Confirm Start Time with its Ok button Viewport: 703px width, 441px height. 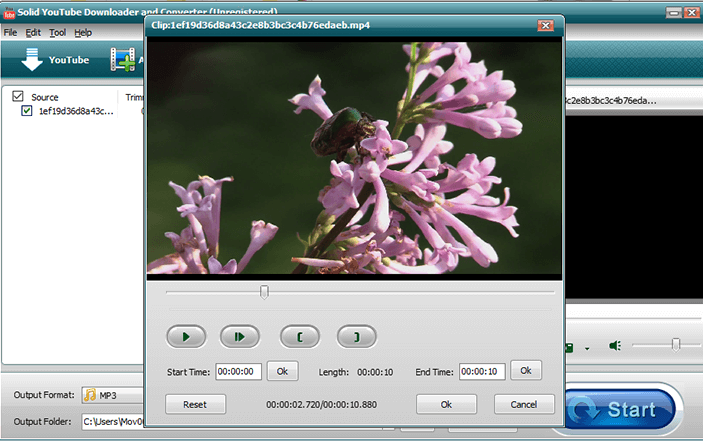(282, 371)
